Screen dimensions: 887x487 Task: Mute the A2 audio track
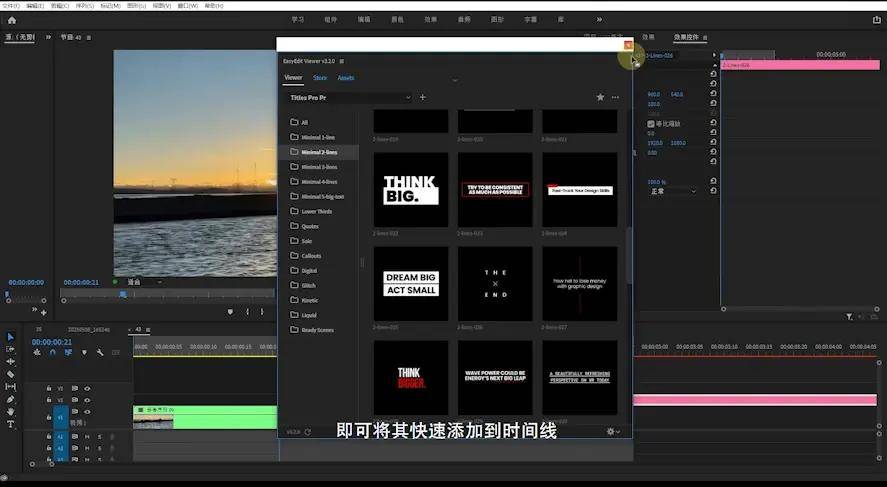87,448
